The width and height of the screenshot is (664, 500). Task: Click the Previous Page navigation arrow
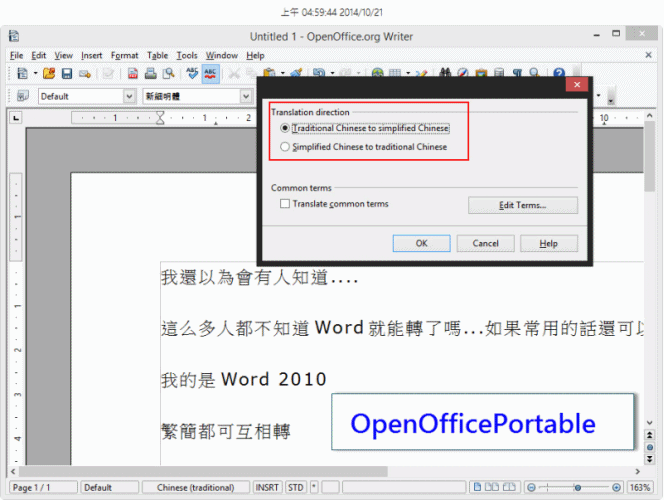(650, 435)
